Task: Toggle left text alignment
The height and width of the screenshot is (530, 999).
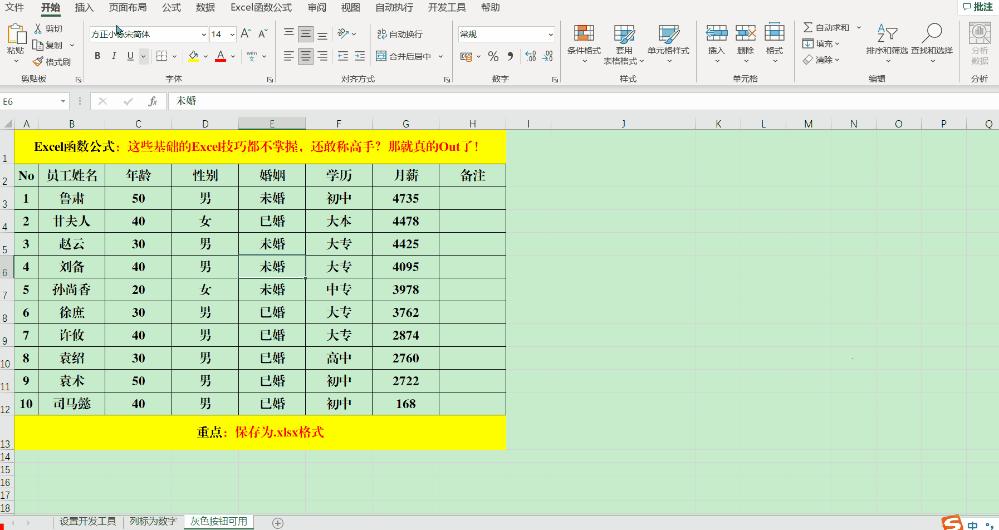Action: click(289, 56)
